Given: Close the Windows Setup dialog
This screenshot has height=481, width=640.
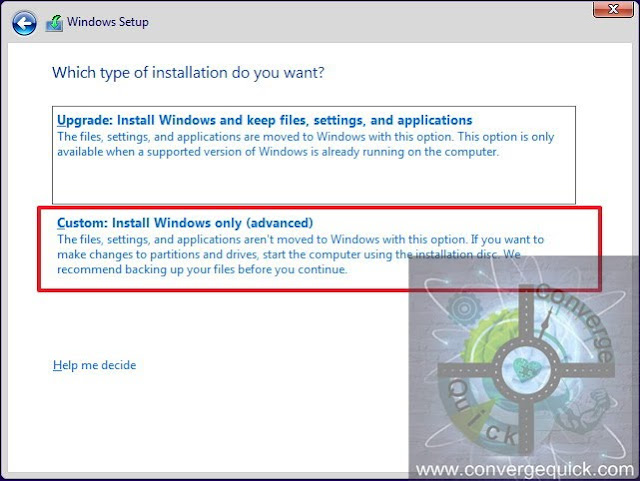Looking at the screenshot, I should [x=613, y=9].
